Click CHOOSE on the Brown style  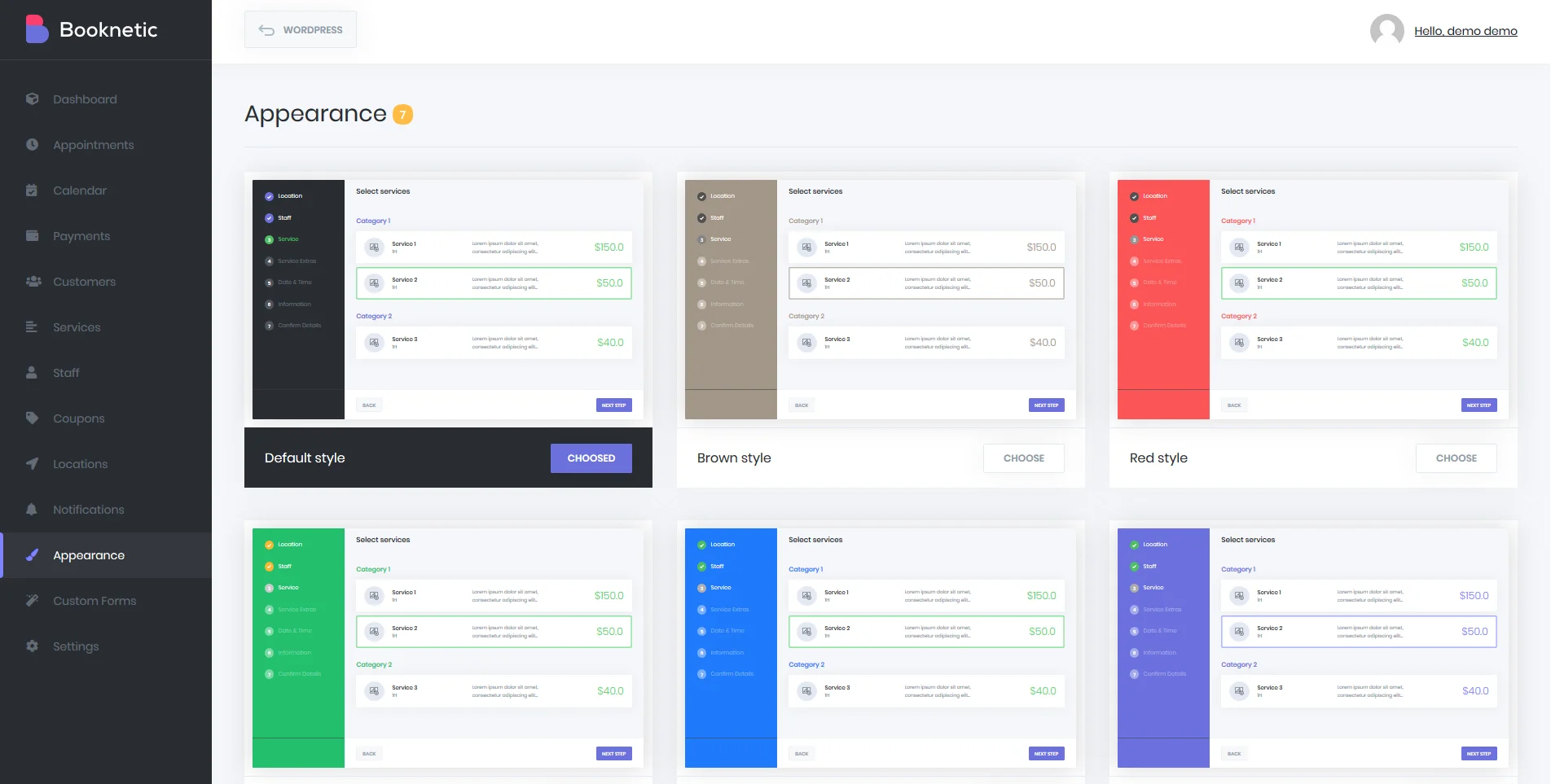coord(1023,458)
